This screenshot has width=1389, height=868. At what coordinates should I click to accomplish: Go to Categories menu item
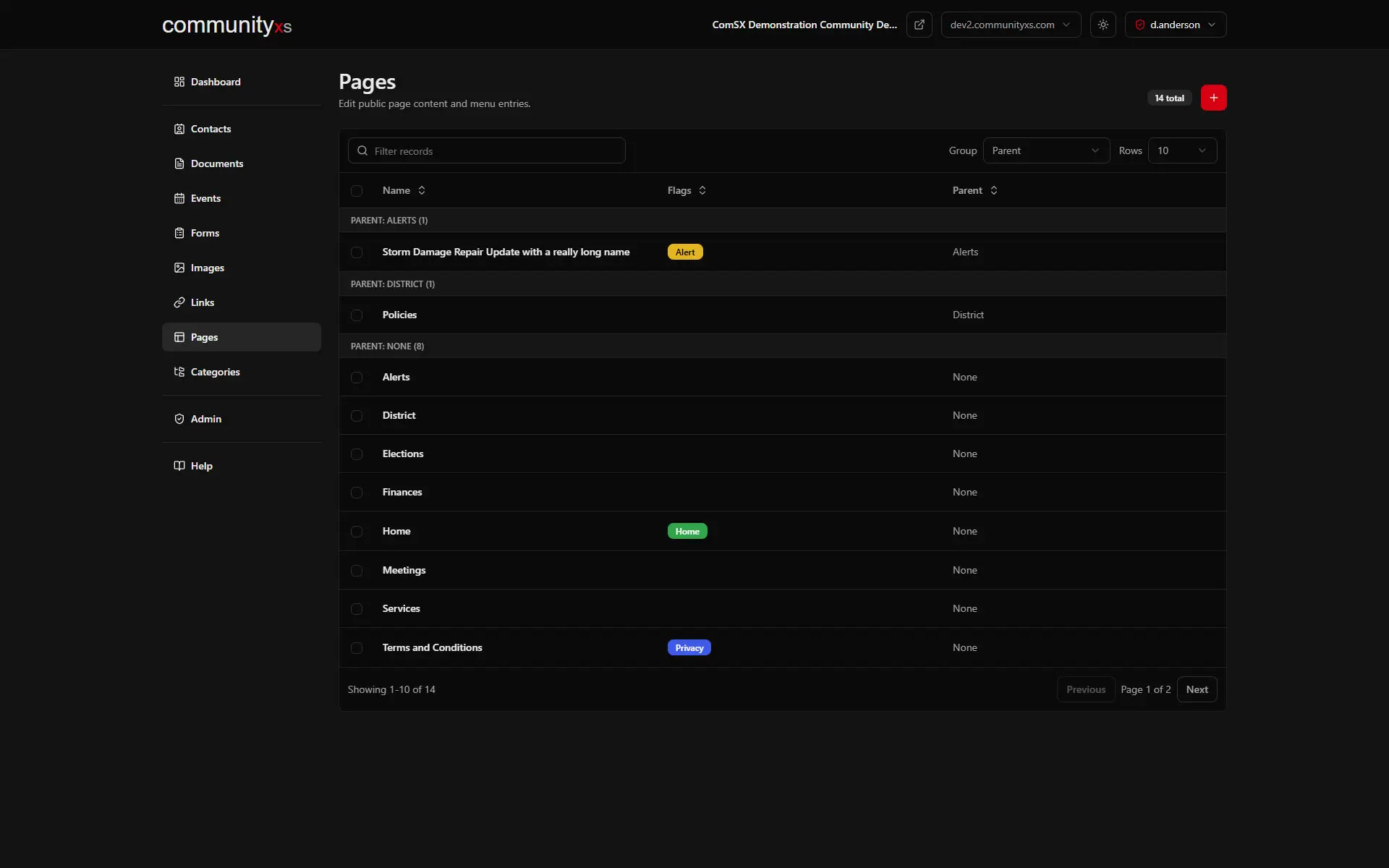[242, 372]
